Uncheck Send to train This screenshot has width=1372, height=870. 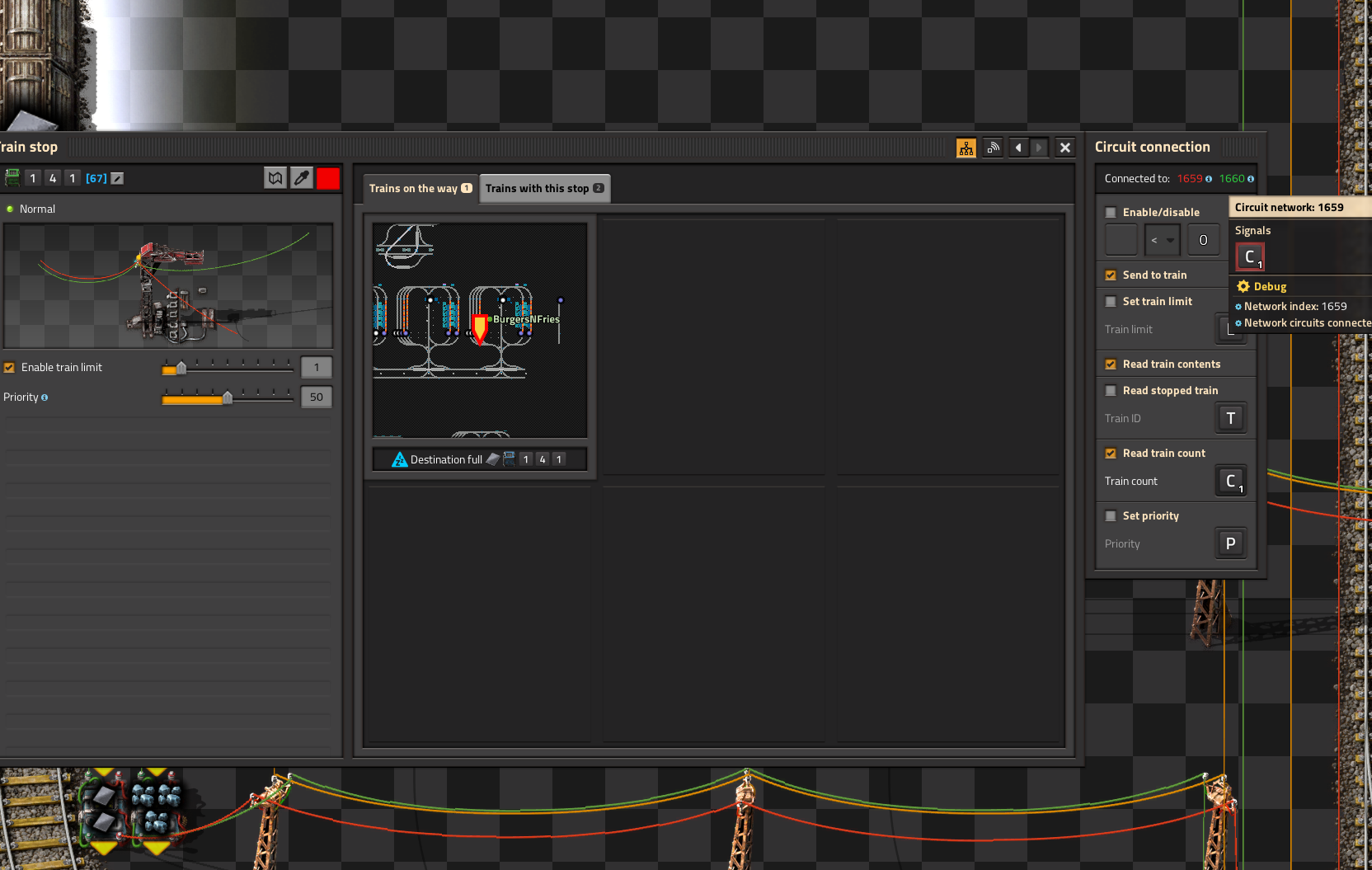pos(1111,275)
